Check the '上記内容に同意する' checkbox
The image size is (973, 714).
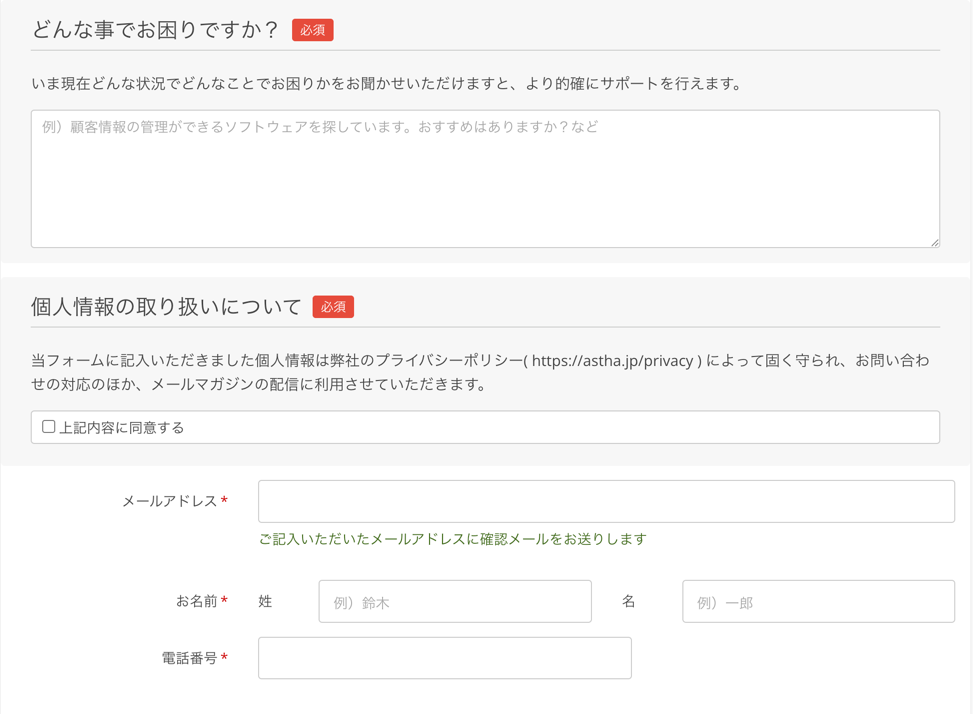pos(48,427)
